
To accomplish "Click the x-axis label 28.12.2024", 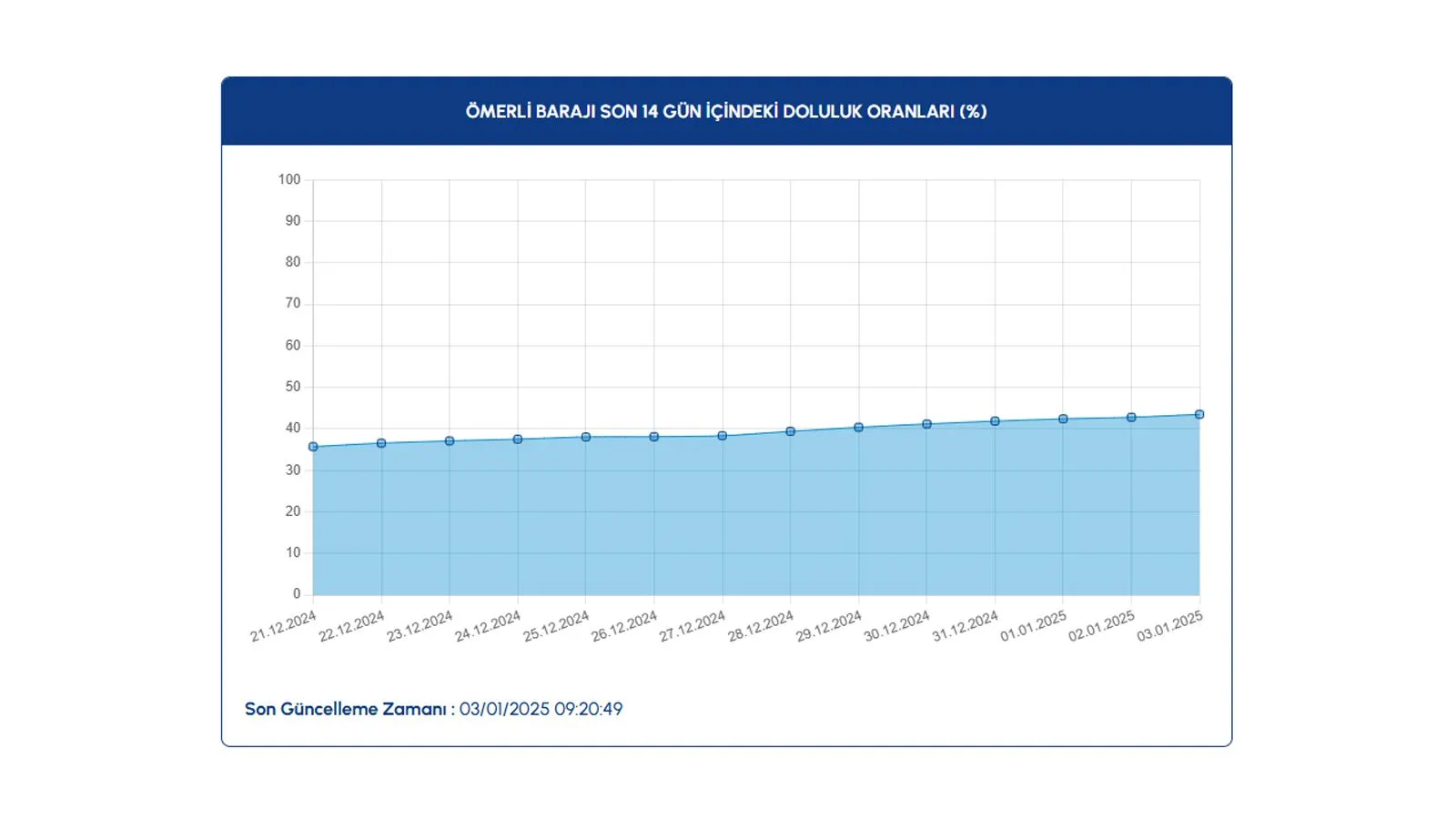I will [761, 626].
